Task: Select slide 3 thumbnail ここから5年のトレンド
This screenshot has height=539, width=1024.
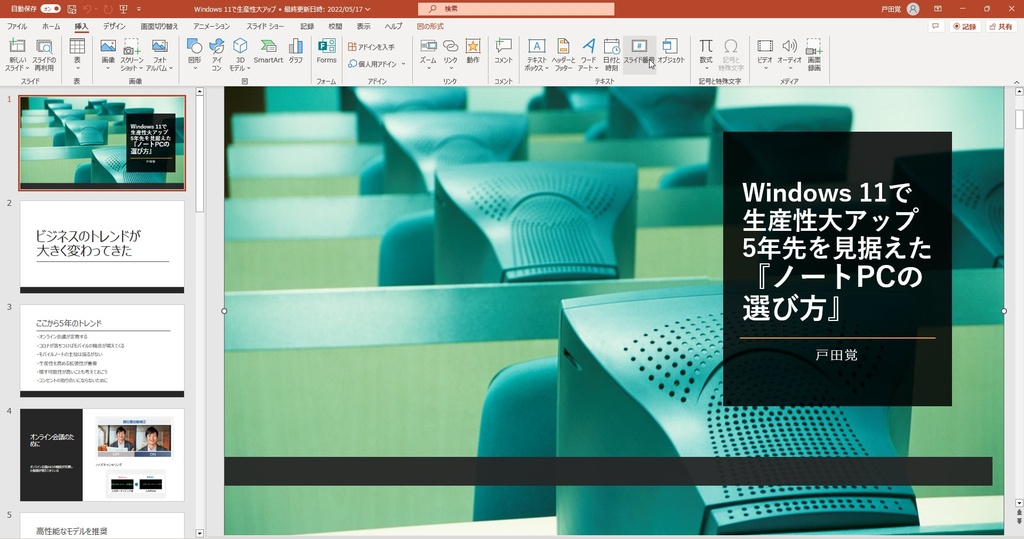Action: coord(102,350)
